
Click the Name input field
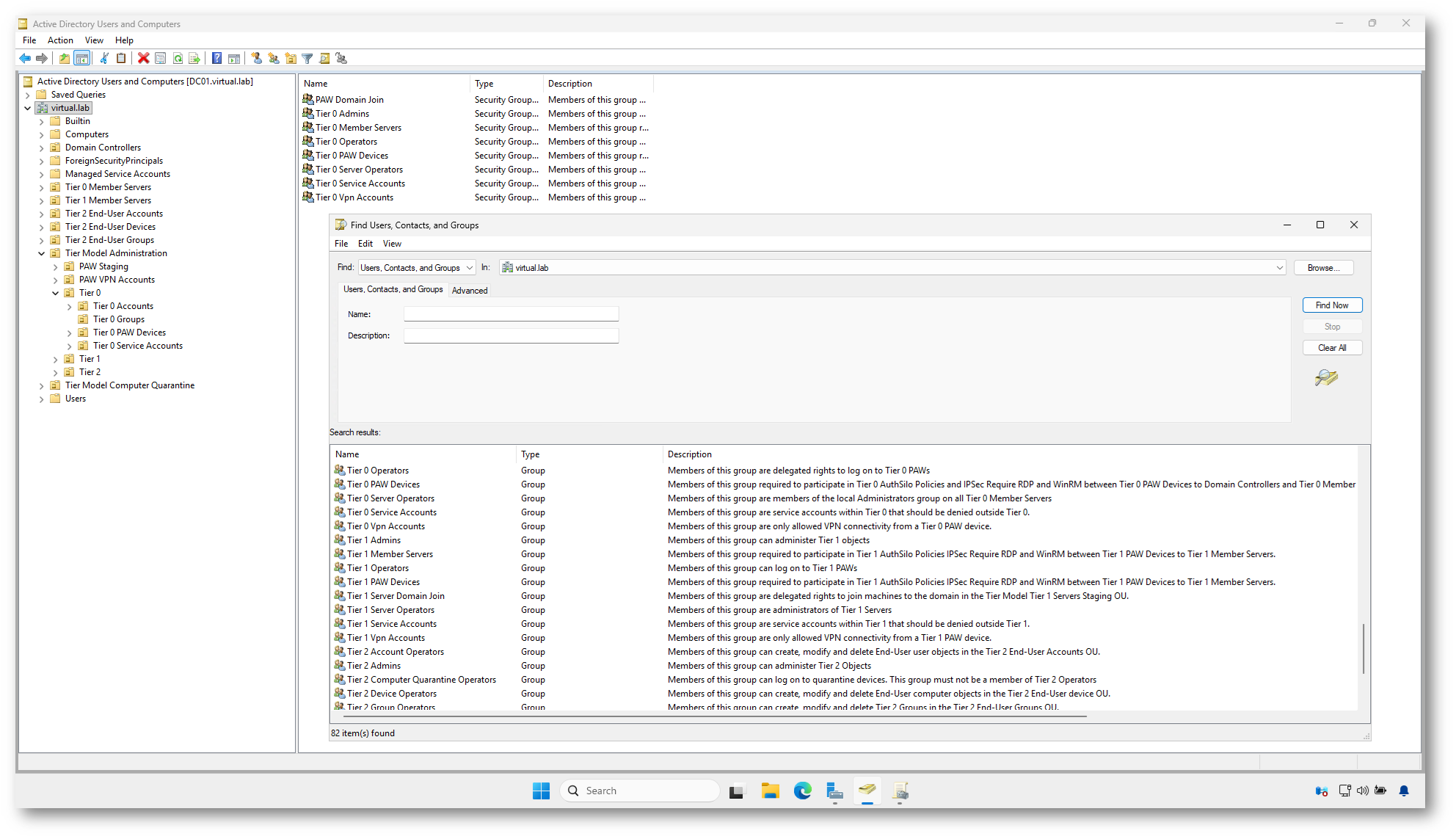click(511, 314)
